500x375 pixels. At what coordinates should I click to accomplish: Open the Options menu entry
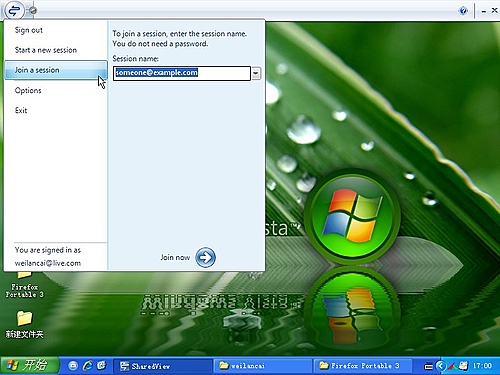coord(28,90)
